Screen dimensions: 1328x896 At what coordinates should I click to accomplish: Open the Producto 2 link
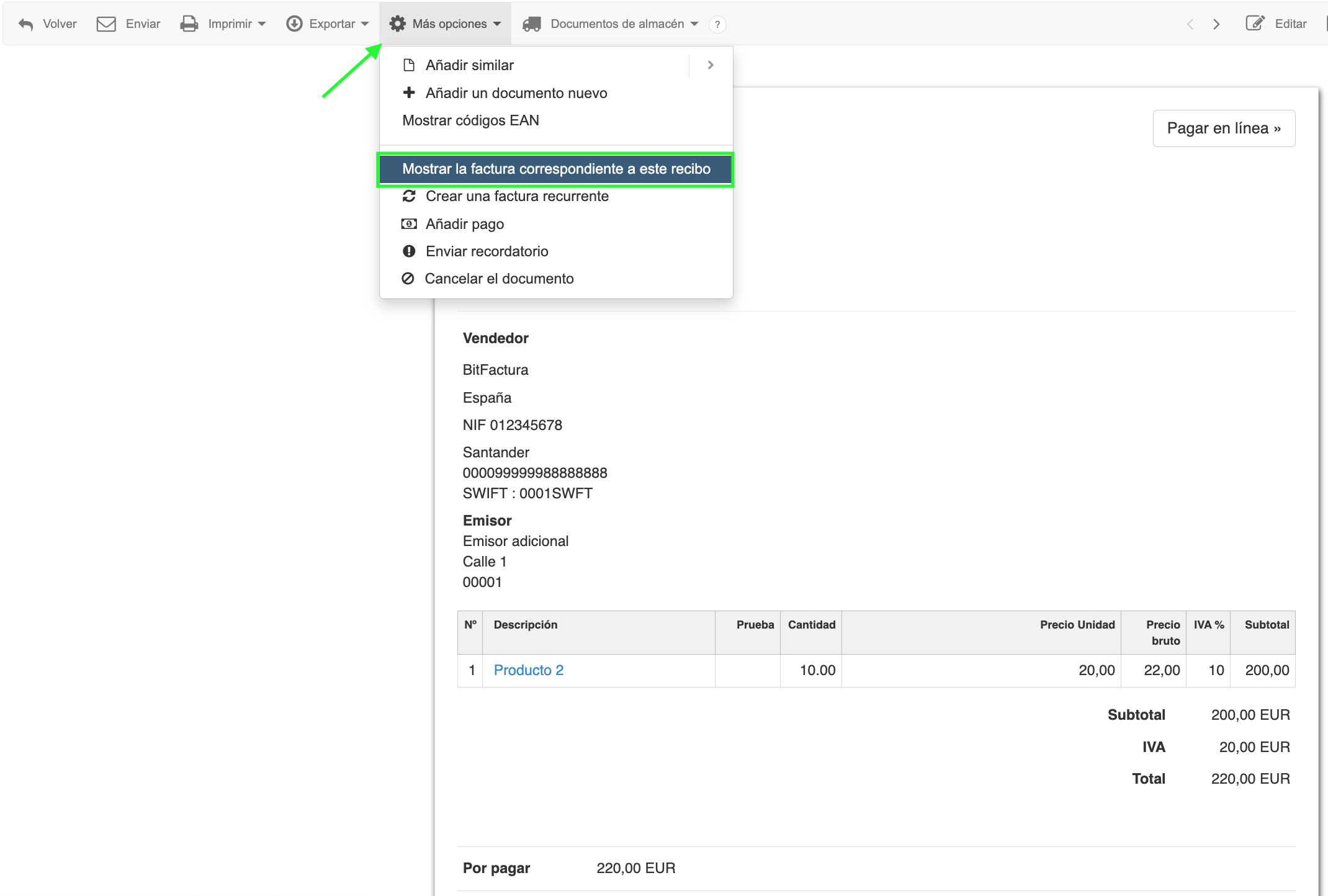pyautogui.click(x=528, y=670)
